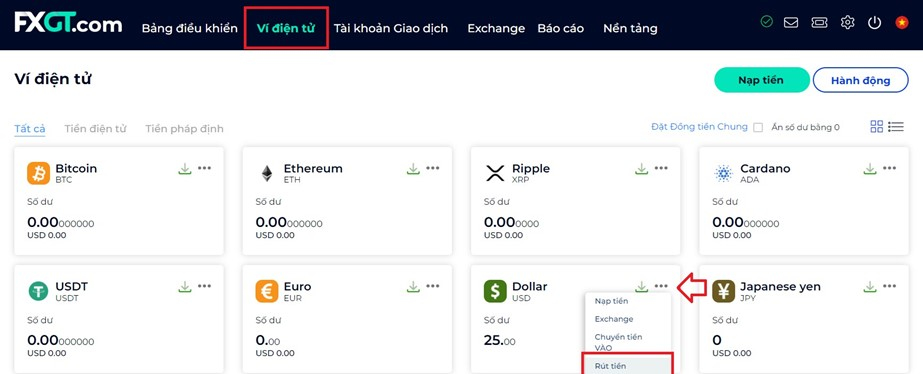Click the Ethereum deposit download icon

point(413,169)
